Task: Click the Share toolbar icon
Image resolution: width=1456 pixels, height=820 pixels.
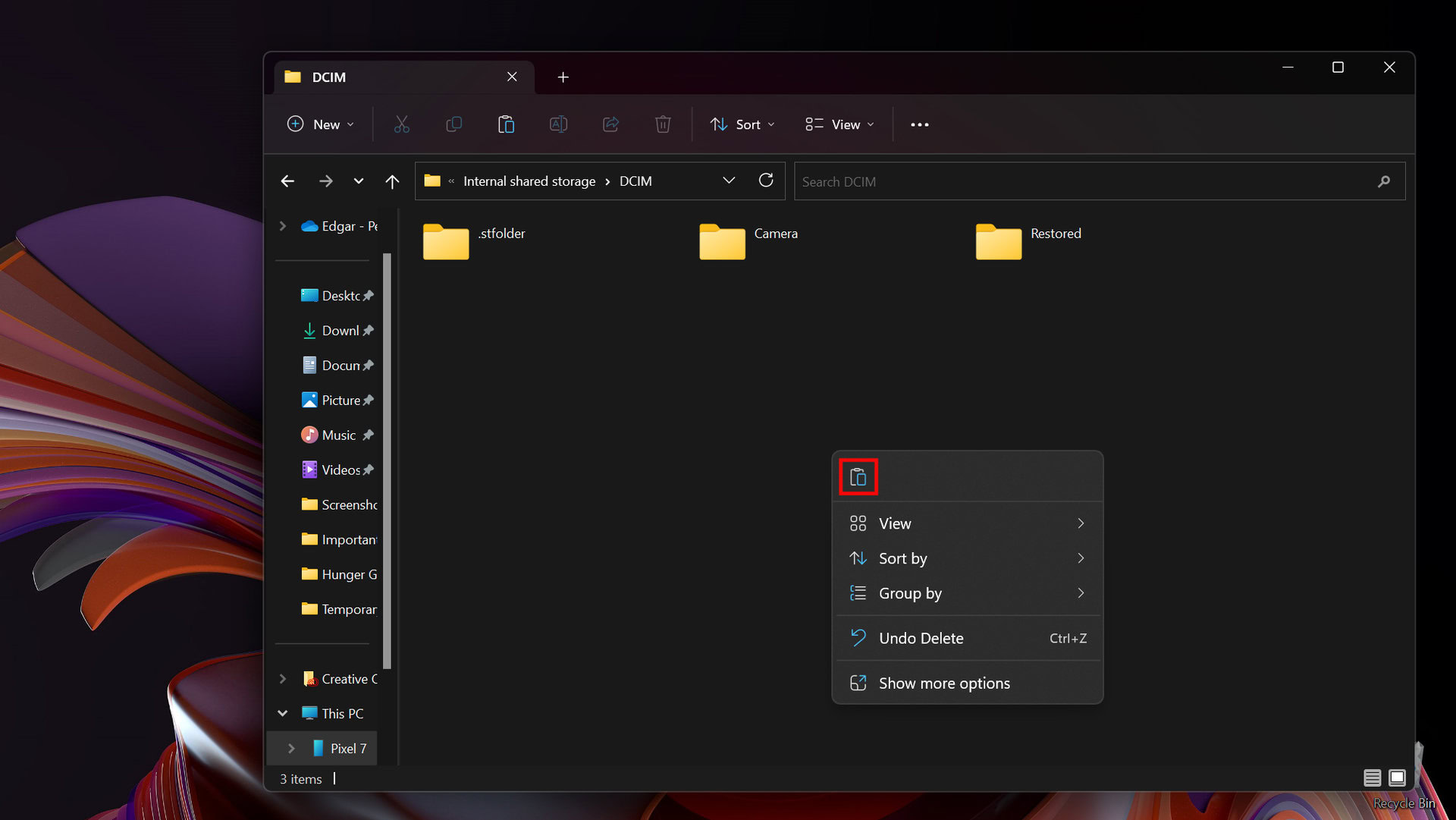Action: (x=610, y=124)
